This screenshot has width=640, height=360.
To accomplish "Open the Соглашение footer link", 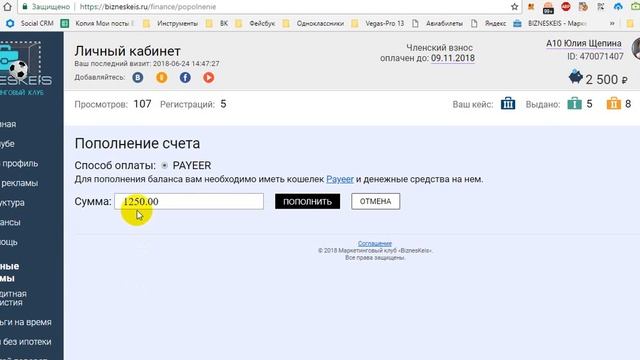I will point(375,243).
